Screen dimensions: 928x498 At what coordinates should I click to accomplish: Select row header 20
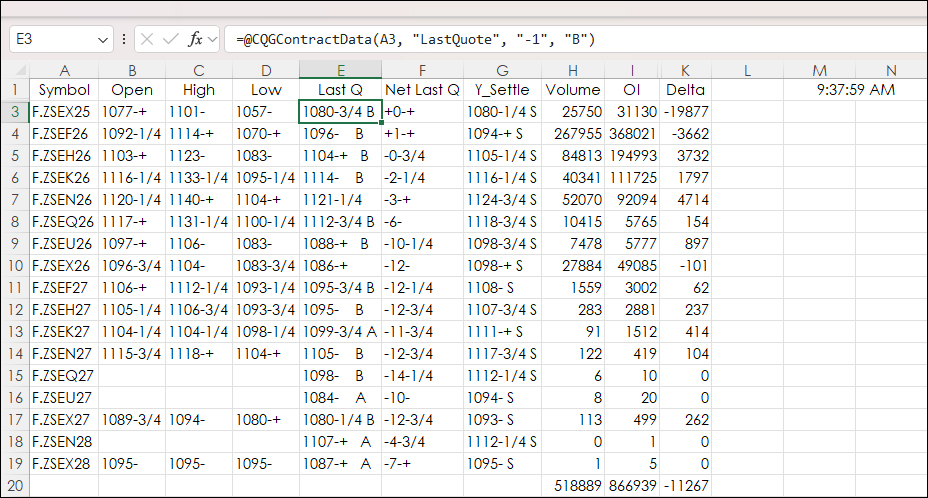point(14,485)
